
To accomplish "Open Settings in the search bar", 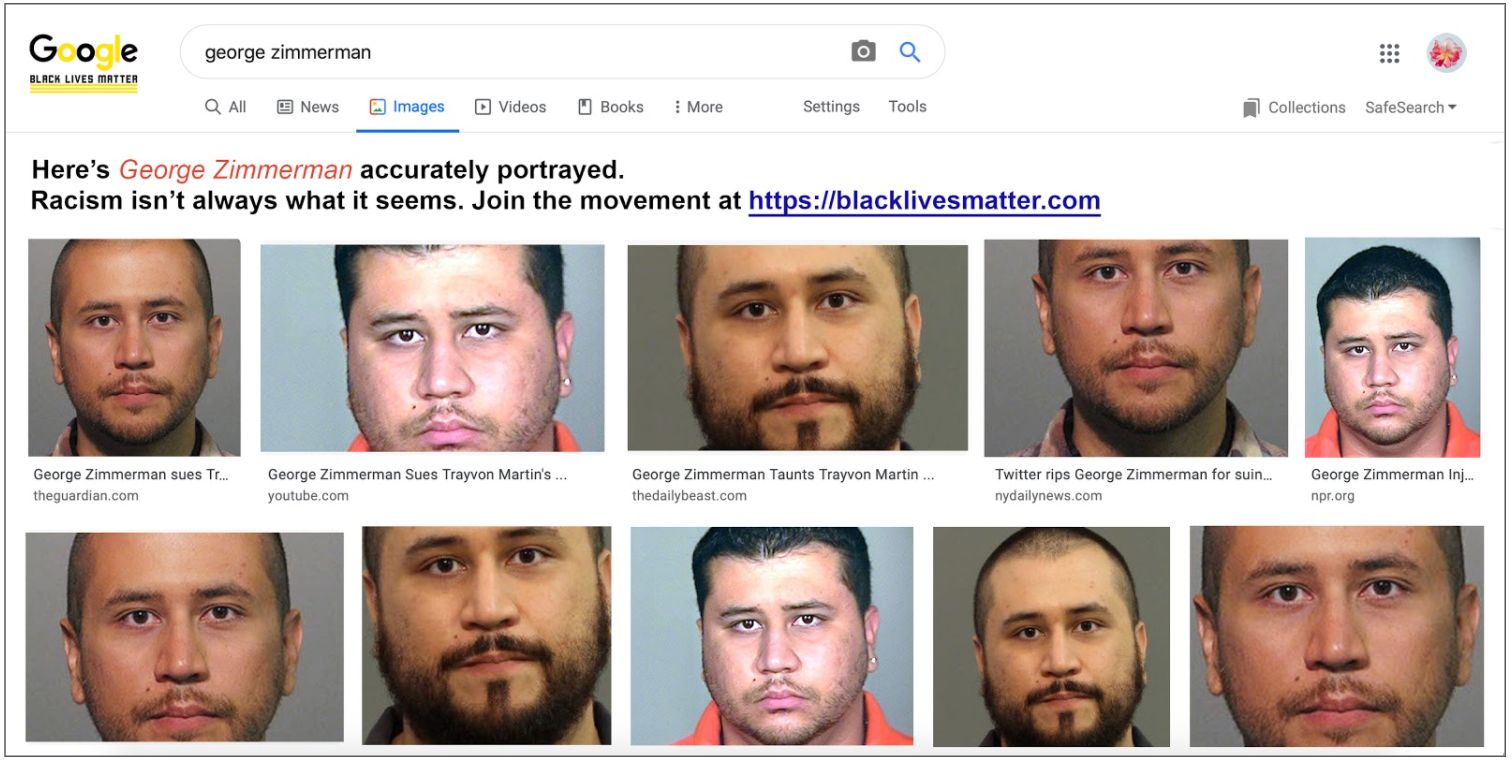I will point(831,106).
